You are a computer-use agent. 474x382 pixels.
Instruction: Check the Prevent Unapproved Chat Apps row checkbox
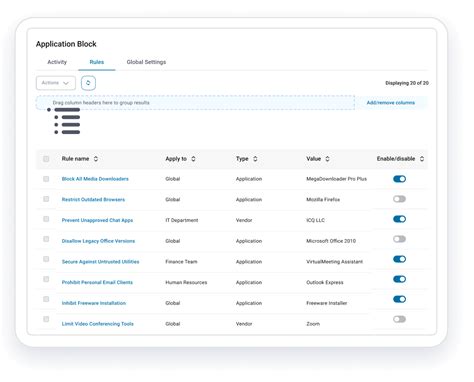click(46, 219)
